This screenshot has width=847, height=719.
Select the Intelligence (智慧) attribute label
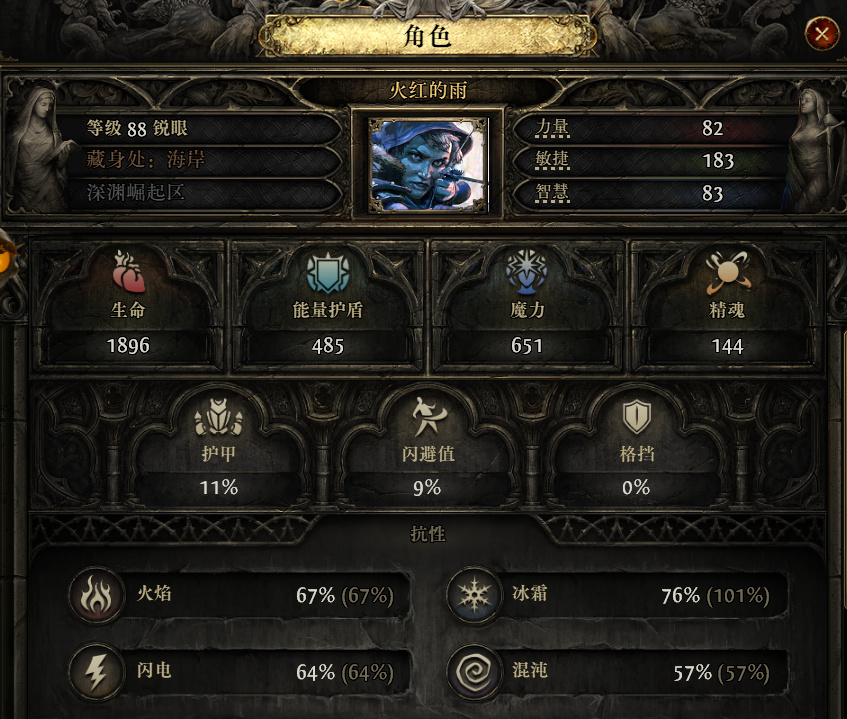552,192
